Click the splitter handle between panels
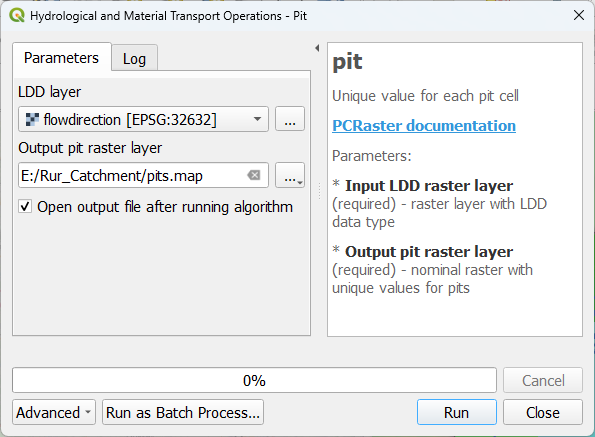The height and width of the screenshot is (437, 595). click(x=319, y=191)
